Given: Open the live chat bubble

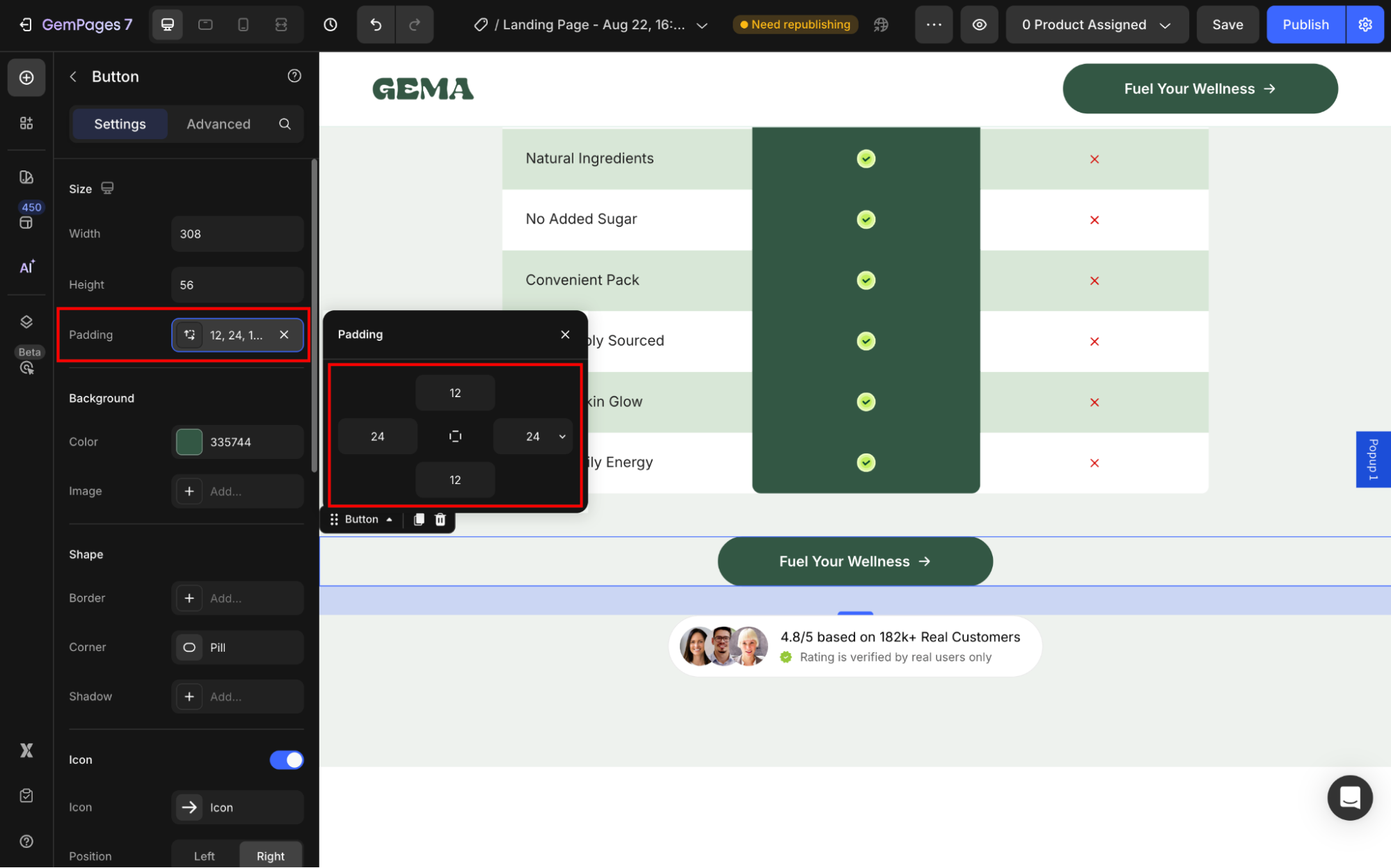Looking at the screenshot, I should pos(1349,797).
